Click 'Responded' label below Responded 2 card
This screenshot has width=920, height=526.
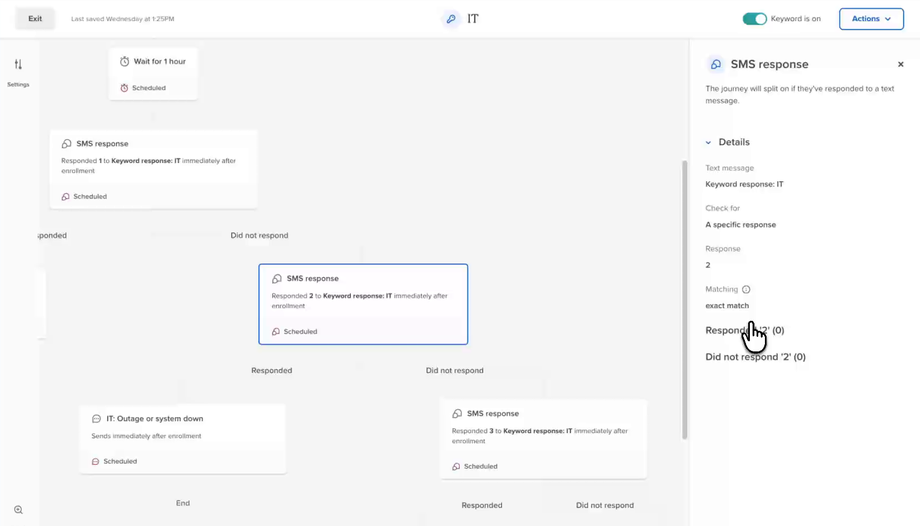pos(272,370)
